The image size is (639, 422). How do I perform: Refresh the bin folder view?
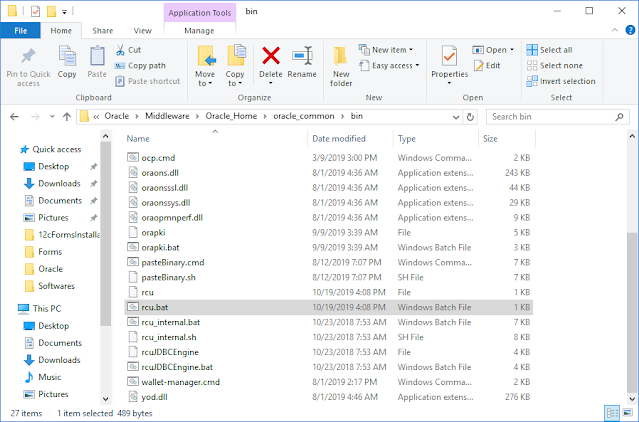click(x=470, y=117)
